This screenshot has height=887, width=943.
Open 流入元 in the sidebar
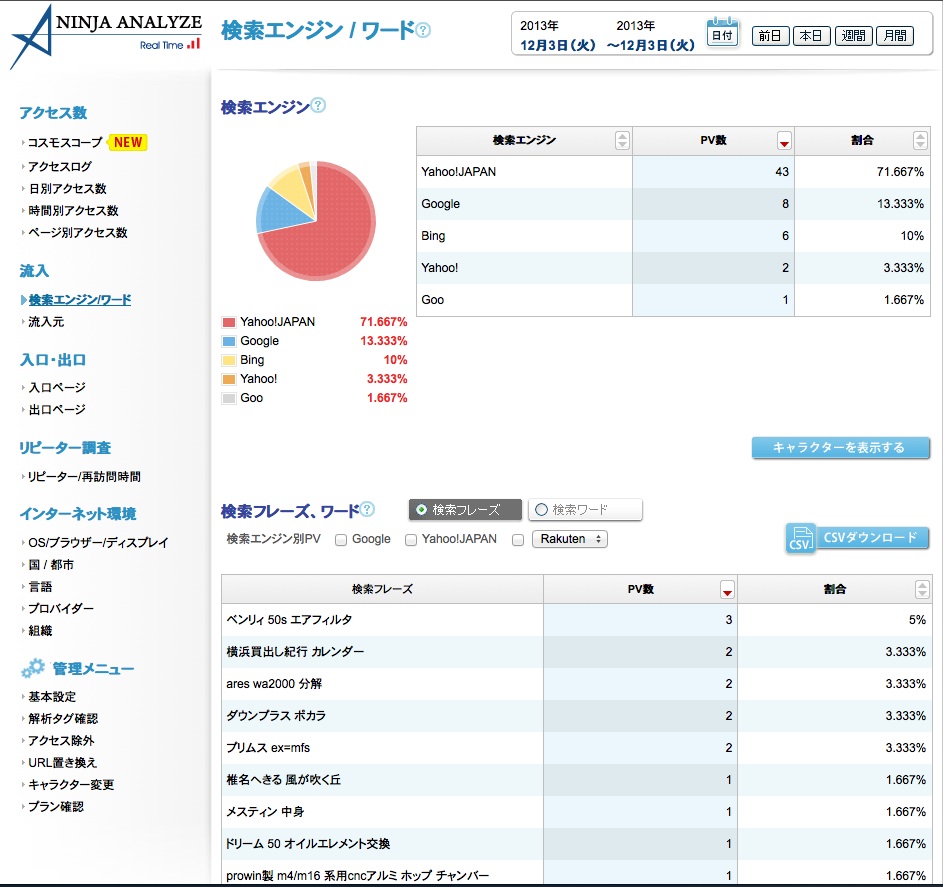point(46,322)
